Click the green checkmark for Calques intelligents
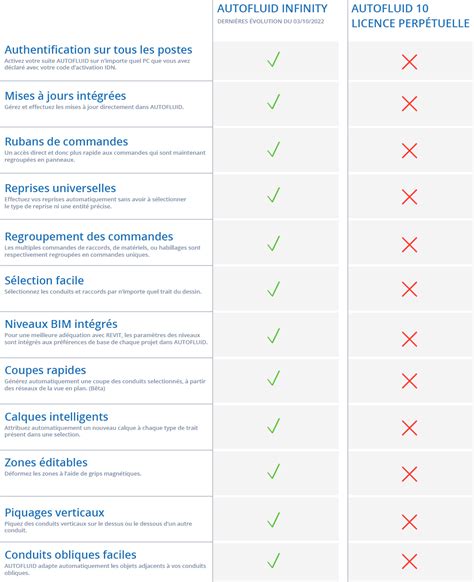The height and width of the screenshot is (582, 474). click(x=274, y=426)
